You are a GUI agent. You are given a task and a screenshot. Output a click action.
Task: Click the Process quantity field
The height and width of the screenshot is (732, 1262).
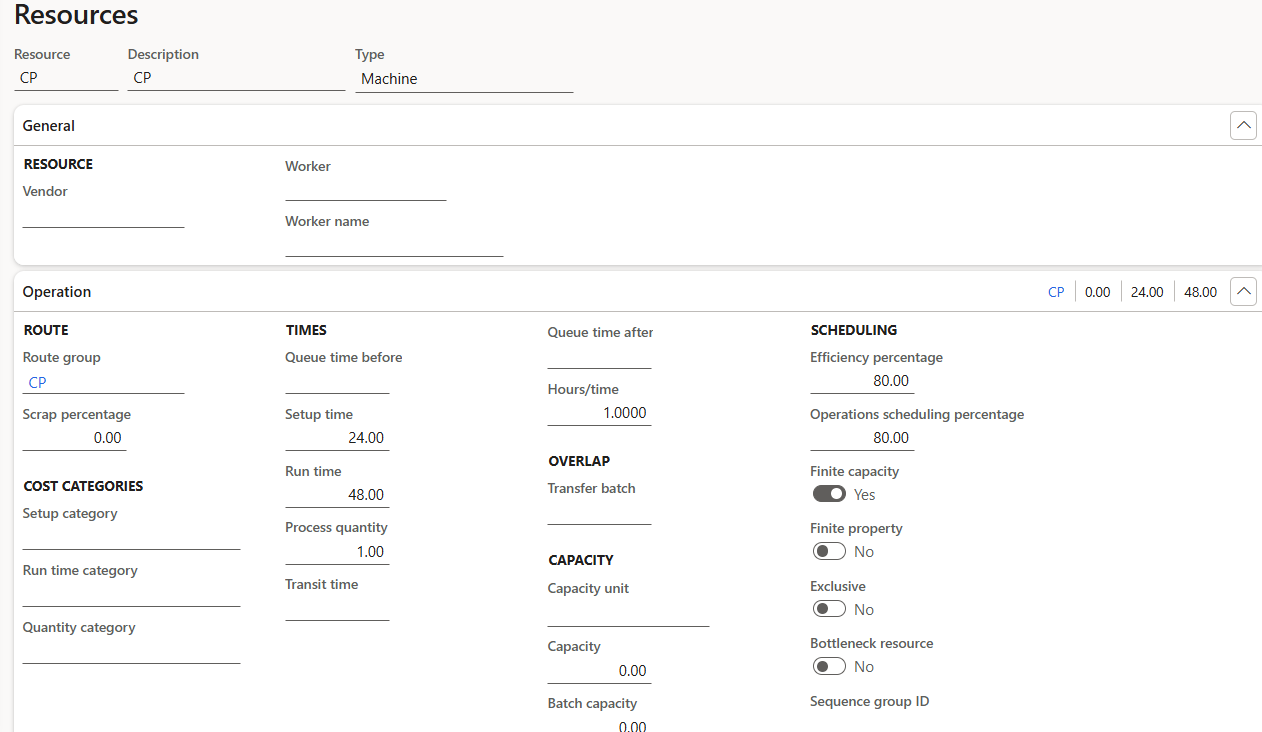tap(337, 552)
